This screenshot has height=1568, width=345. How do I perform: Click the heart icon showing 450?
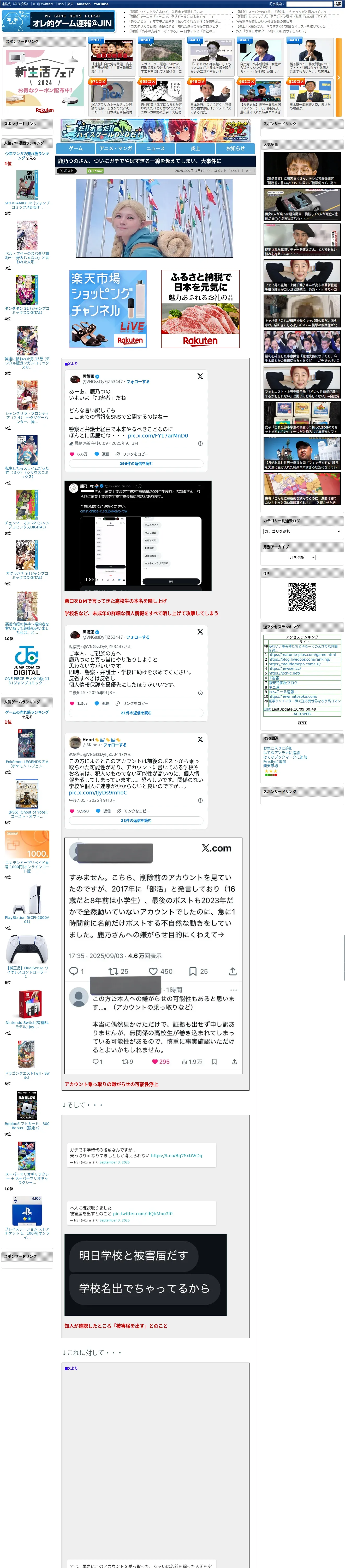tap(153, 971)
